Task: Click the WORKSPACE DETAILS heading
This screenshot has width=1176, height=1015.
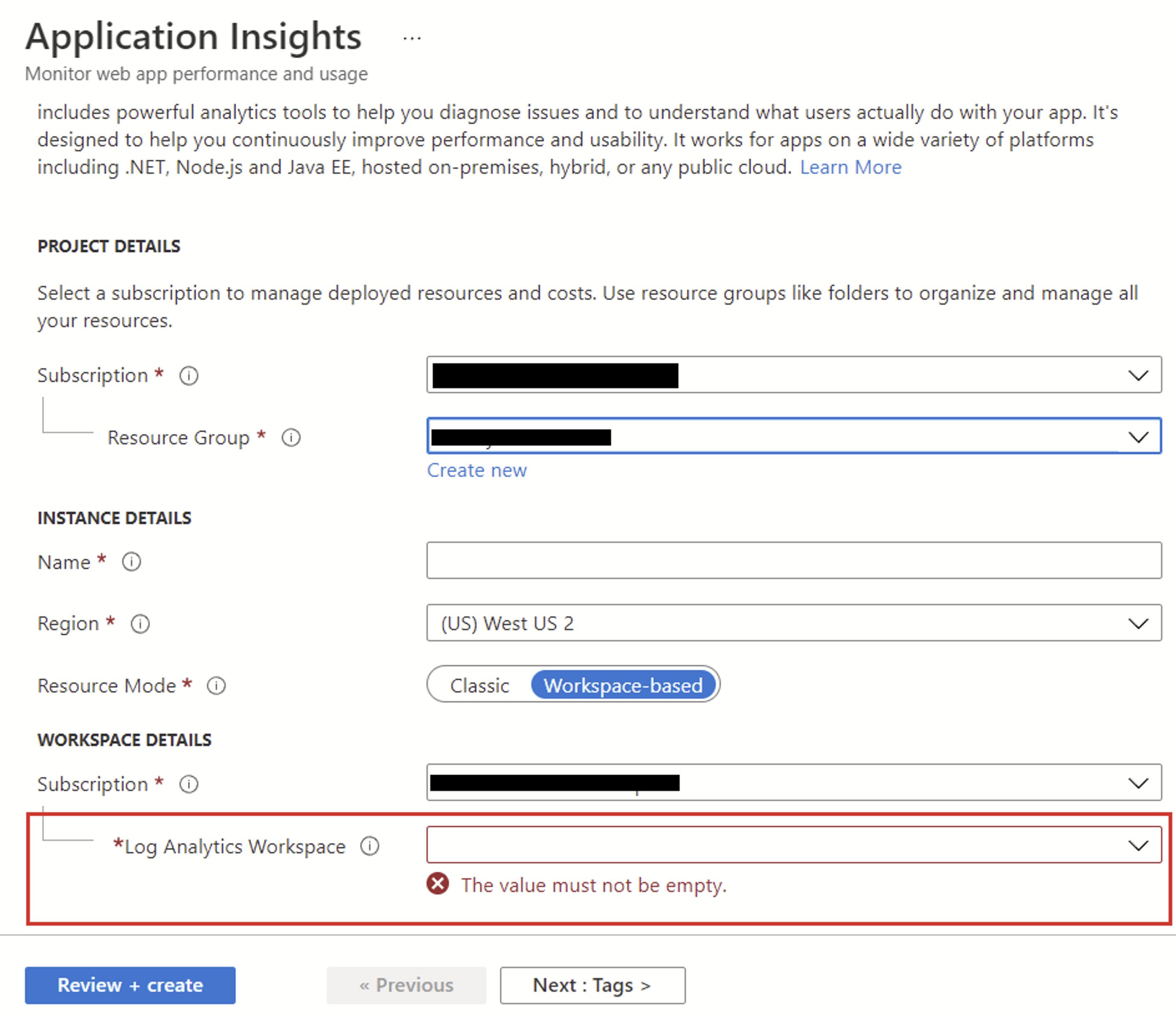Action: tap(124, 740)
